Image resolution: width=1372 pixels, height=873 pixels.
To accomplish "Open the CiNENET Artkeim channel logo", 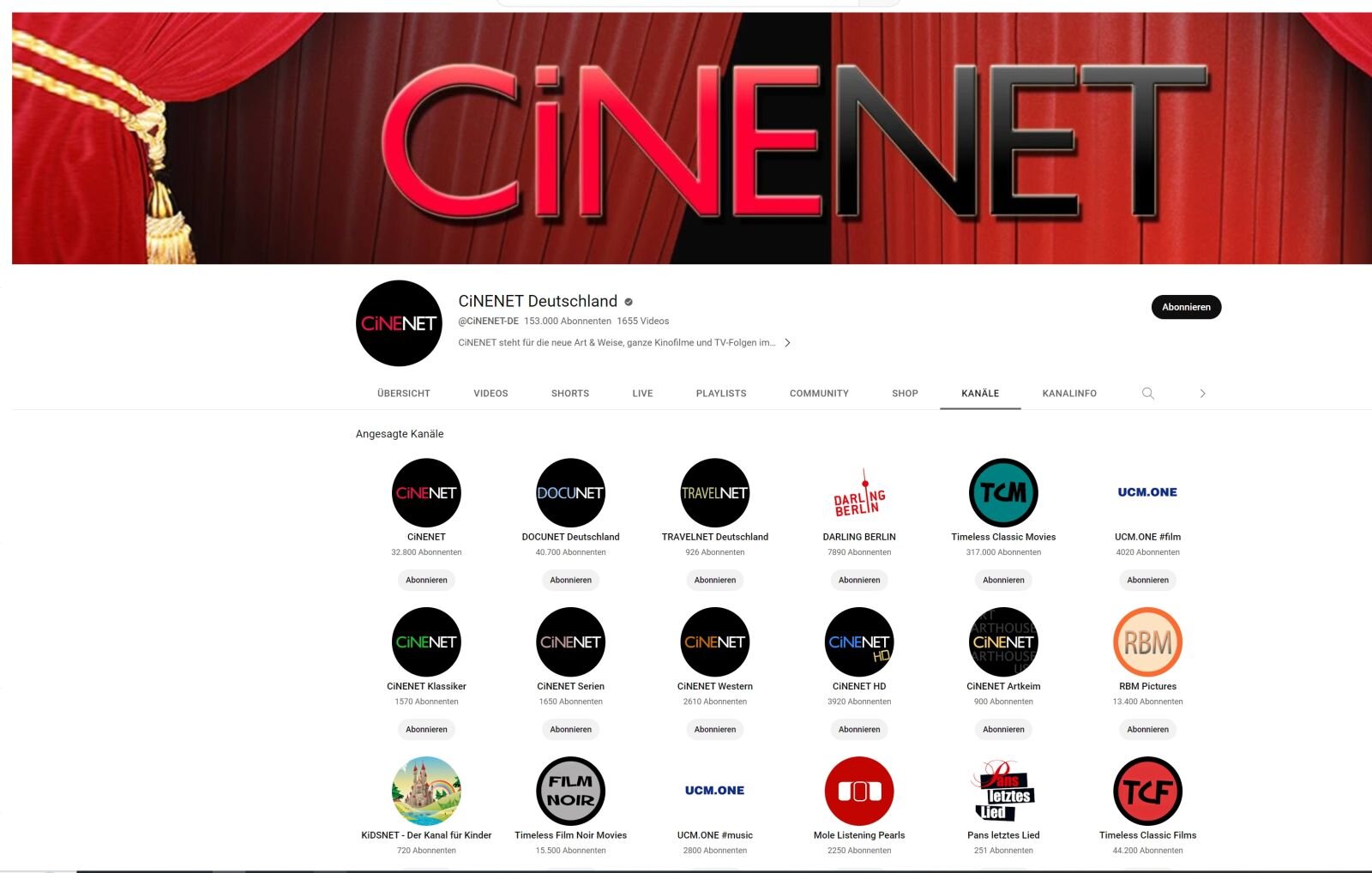I will pos(1003,641).
